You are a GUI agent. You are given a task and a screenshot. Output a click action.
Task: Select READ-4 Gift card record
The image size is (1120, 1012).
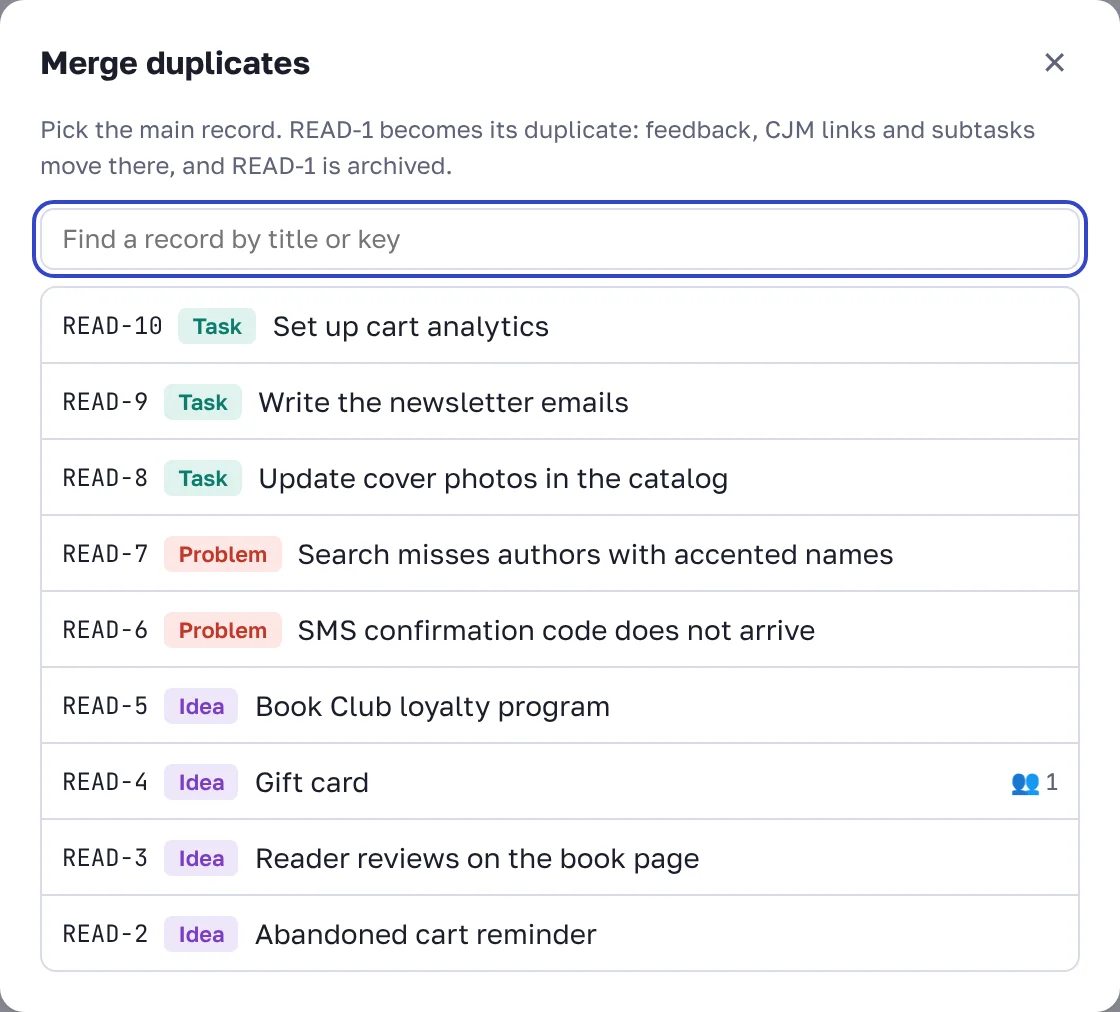click(x=560, y=782)
